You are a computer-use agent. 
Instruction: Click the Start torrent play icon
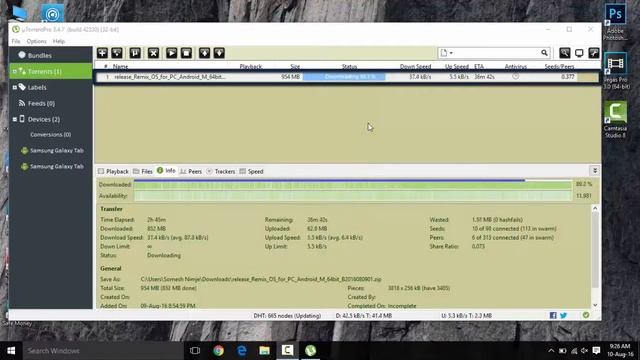click(x=171, y=53)
